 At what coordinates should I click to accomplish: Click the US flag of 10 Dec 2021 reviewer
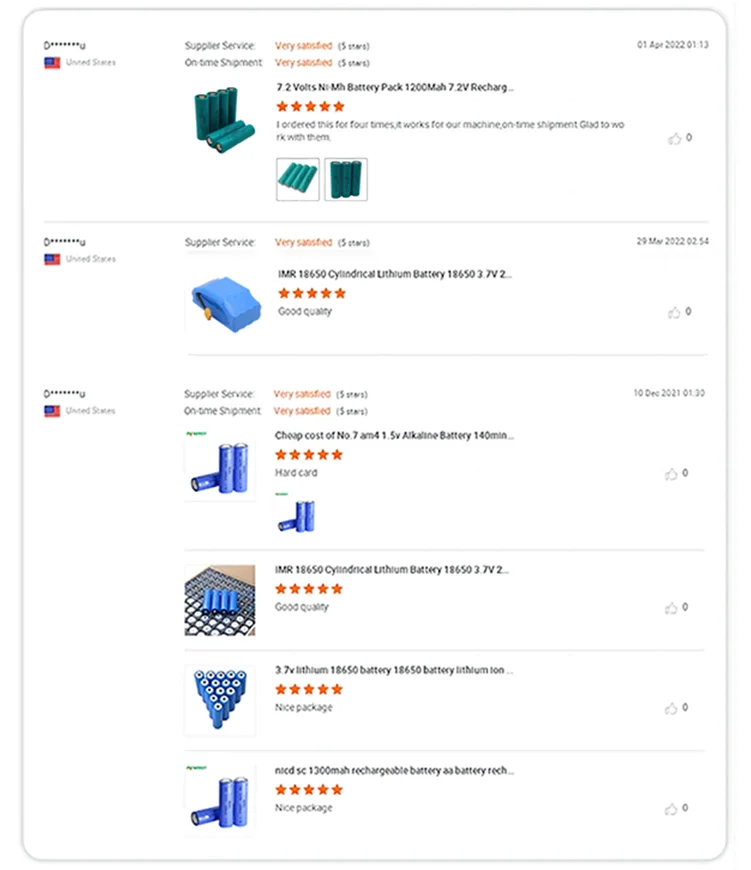[x=52, y=411]
